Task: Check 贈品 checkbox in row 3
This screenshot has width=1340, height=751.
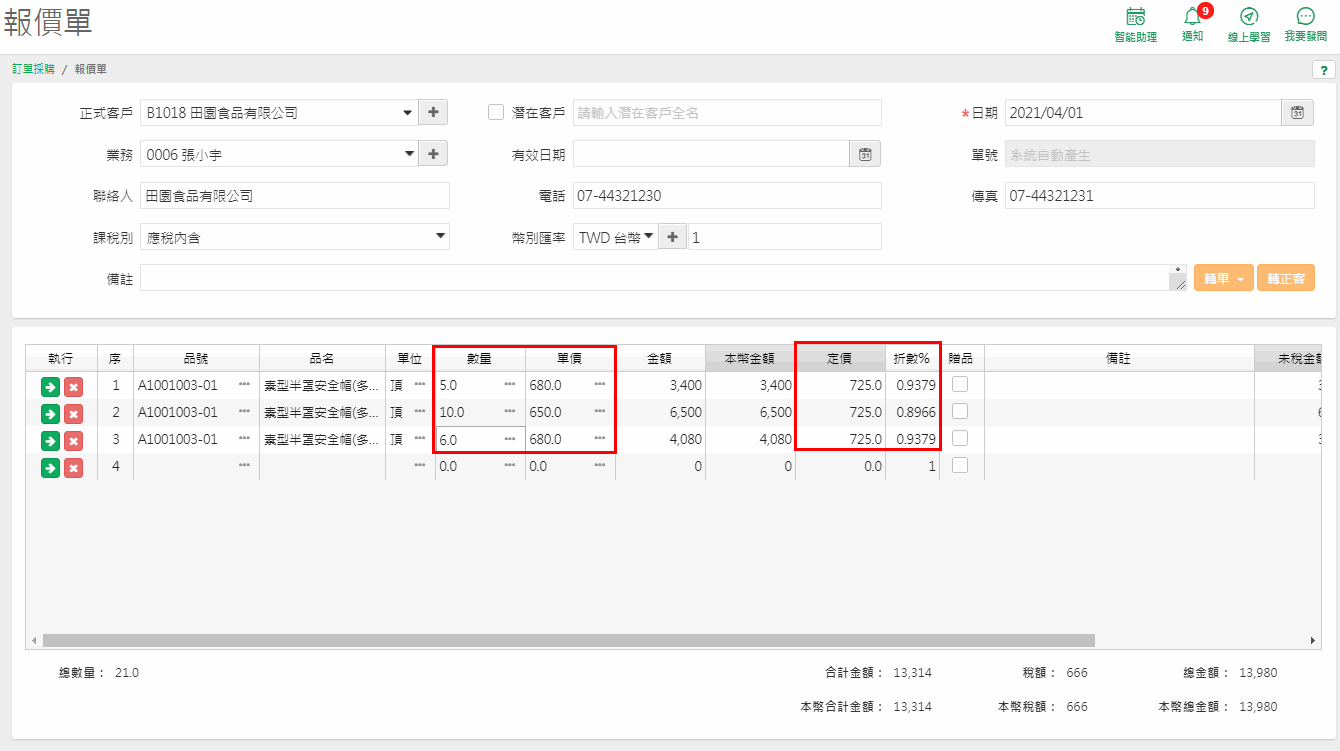Action: 961,438
